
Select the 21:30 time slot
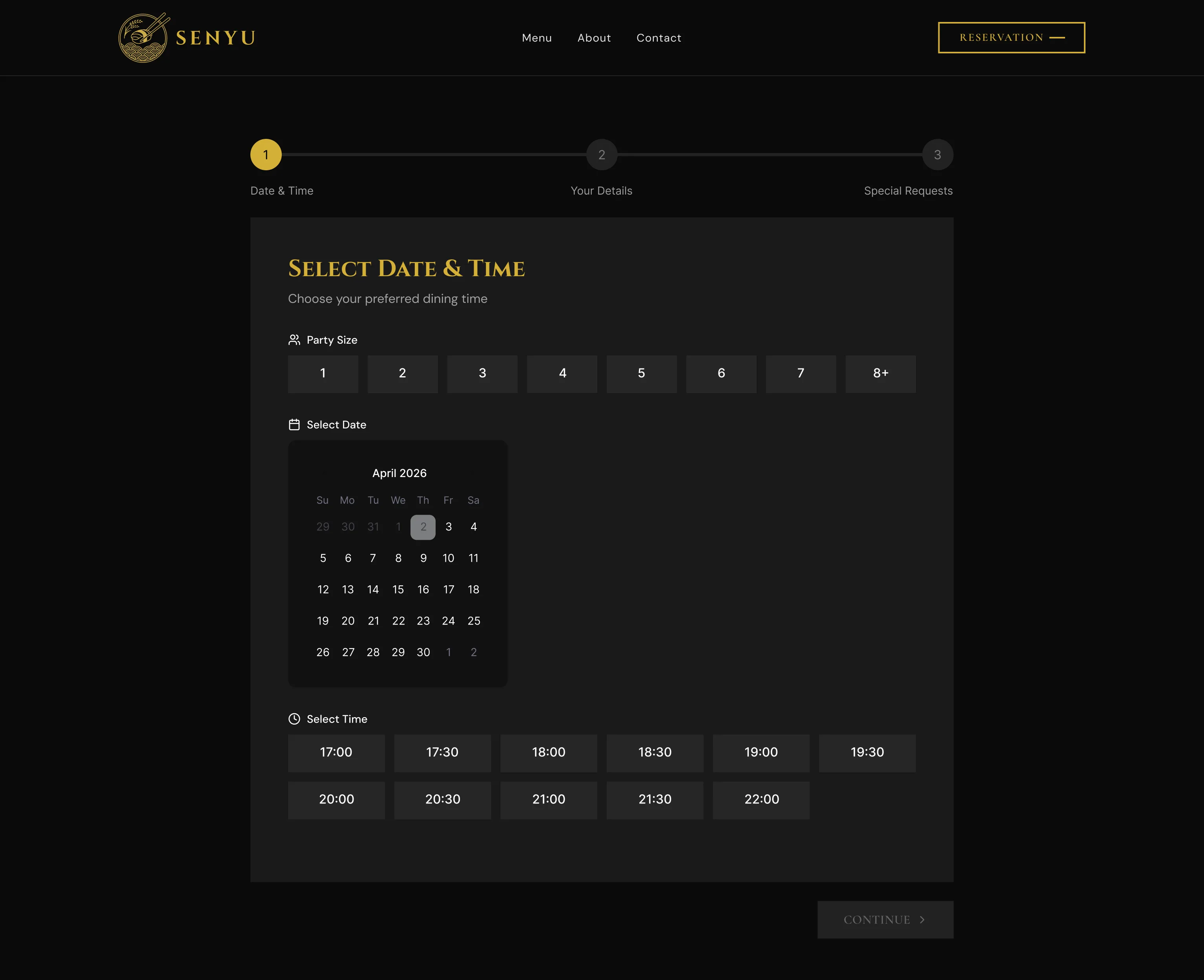coord(655,800)
